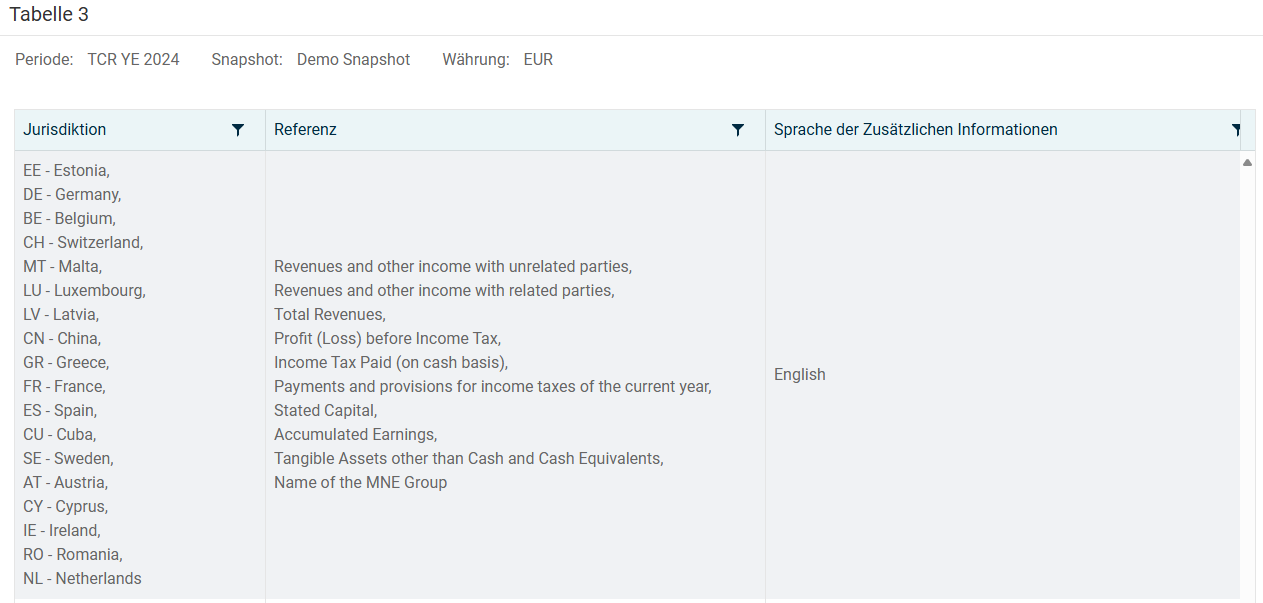The height and width of the screenshot is (603, 1263).
Task: Click the 'Name of the MNE Group' reference
Action: pyautogui.click(x=360, y=483)
